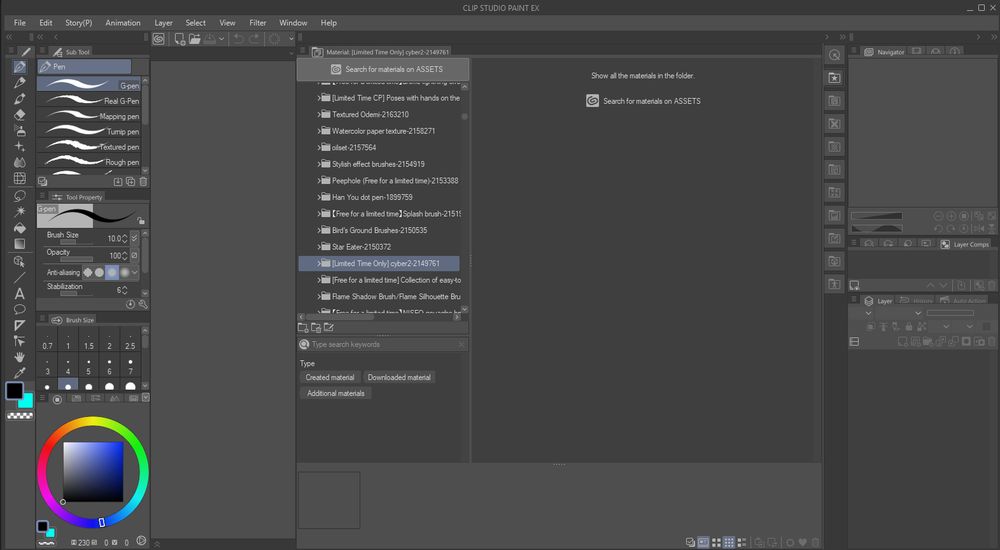Expand the Bird's Ground Brushes-2150535 folder
The width and height of the screenshot is (1000, 550).
point(318,230)
